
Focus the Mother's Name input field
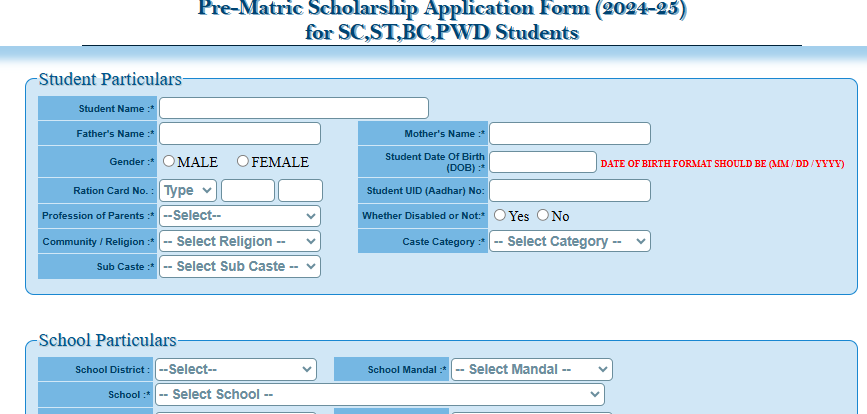click(570, 134)
